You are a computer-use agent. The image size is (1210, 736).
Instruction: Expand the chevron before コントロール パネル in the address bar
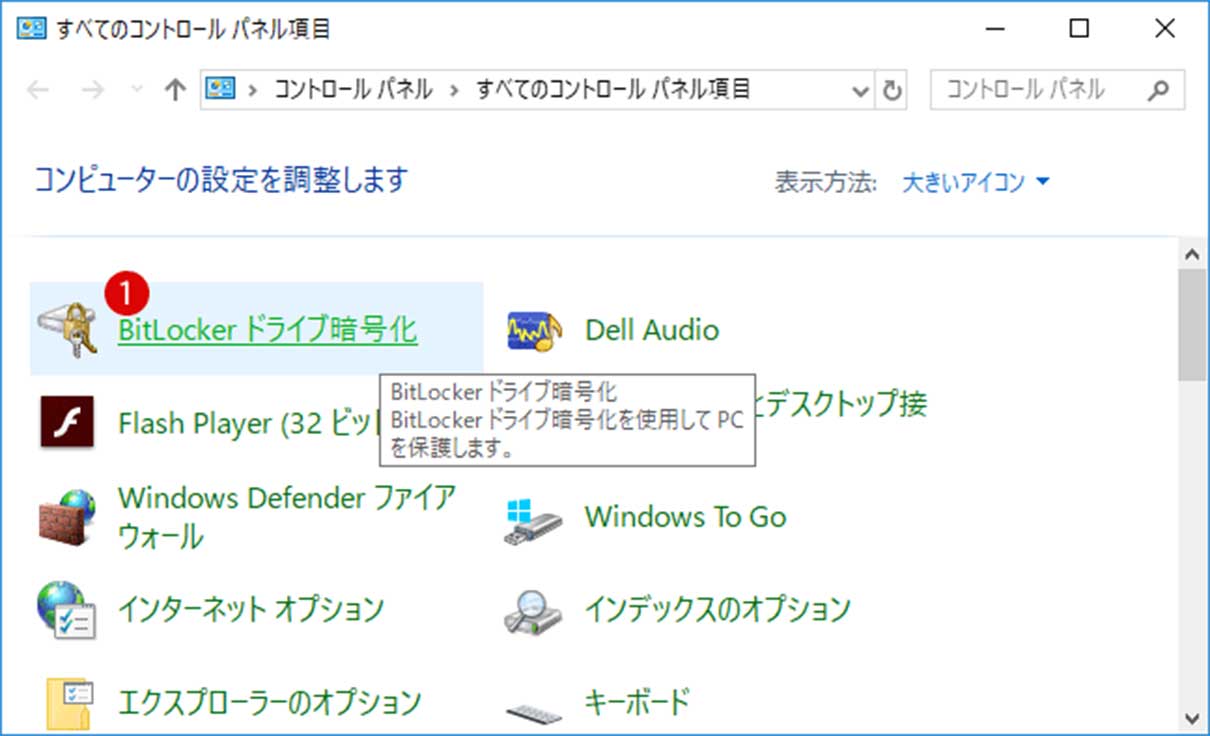coord(254,90)
